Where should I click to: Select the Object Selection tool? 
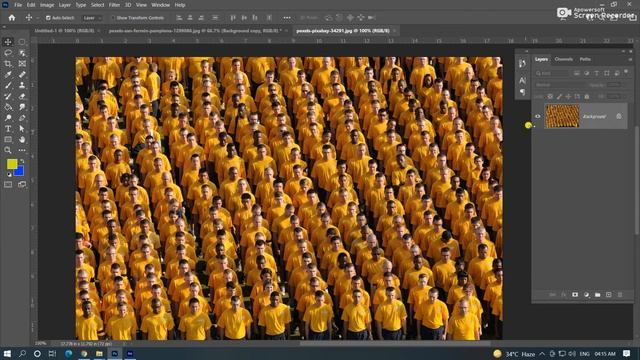22,53
